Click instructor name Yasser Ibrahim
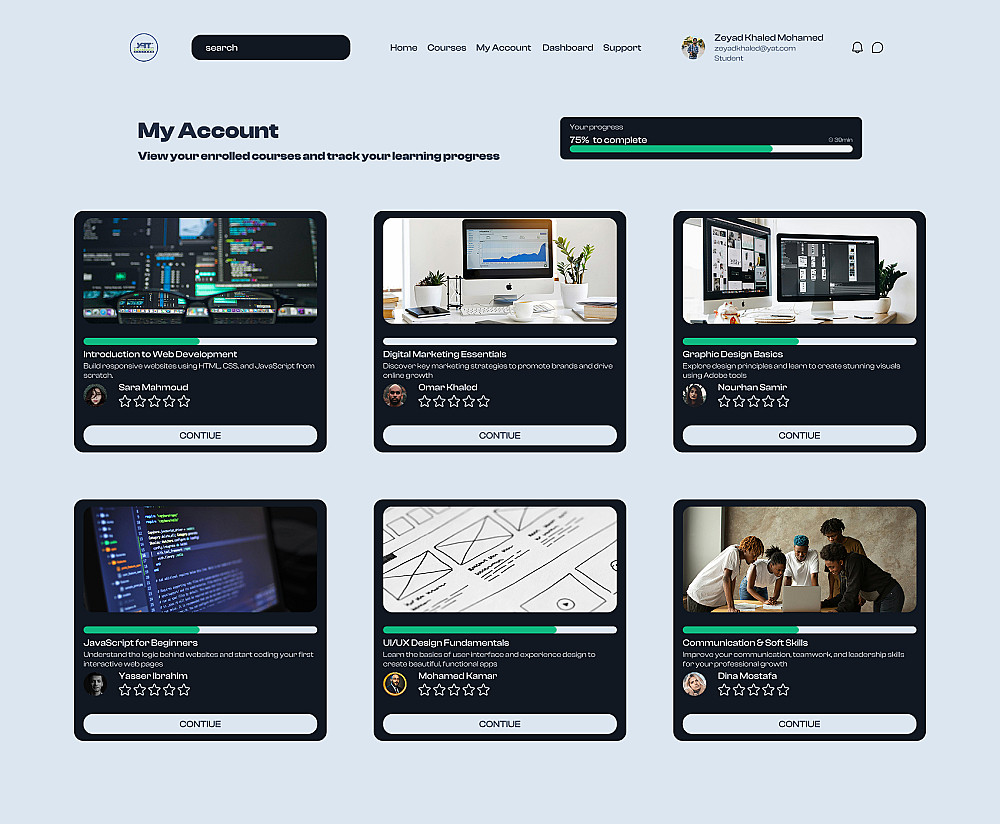The image size is (1000, 824). click(153, 675)
